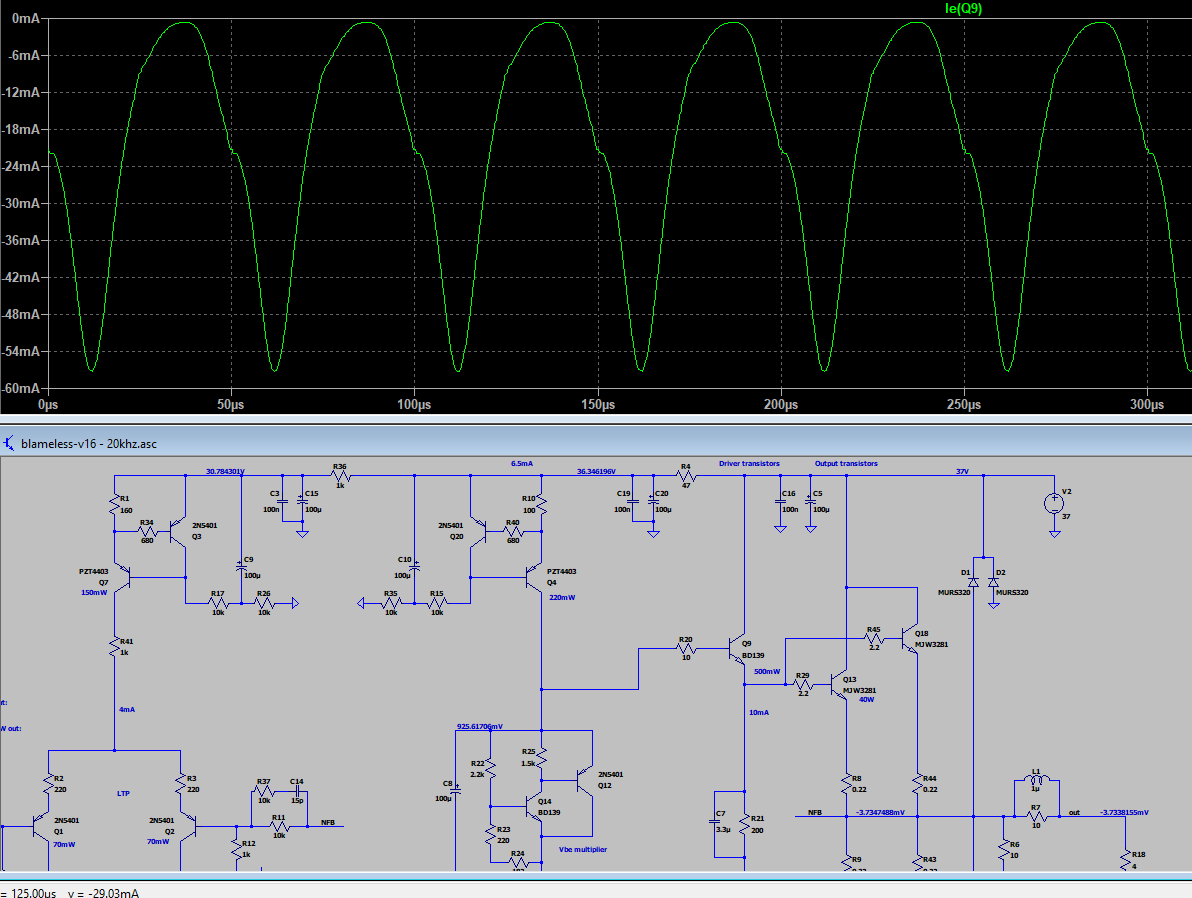Click the Driver transistors label
The width and height of the screenshot is (1192, 898).
coord(749,463)
